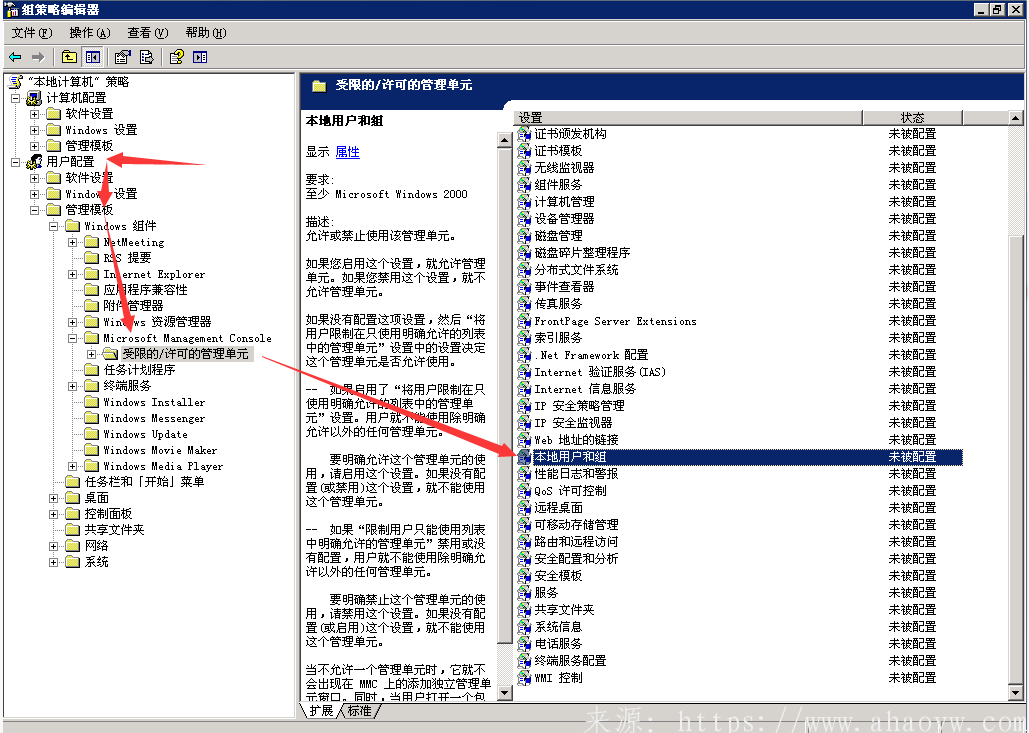Click the 属性 link in description pane

(347, 152)
